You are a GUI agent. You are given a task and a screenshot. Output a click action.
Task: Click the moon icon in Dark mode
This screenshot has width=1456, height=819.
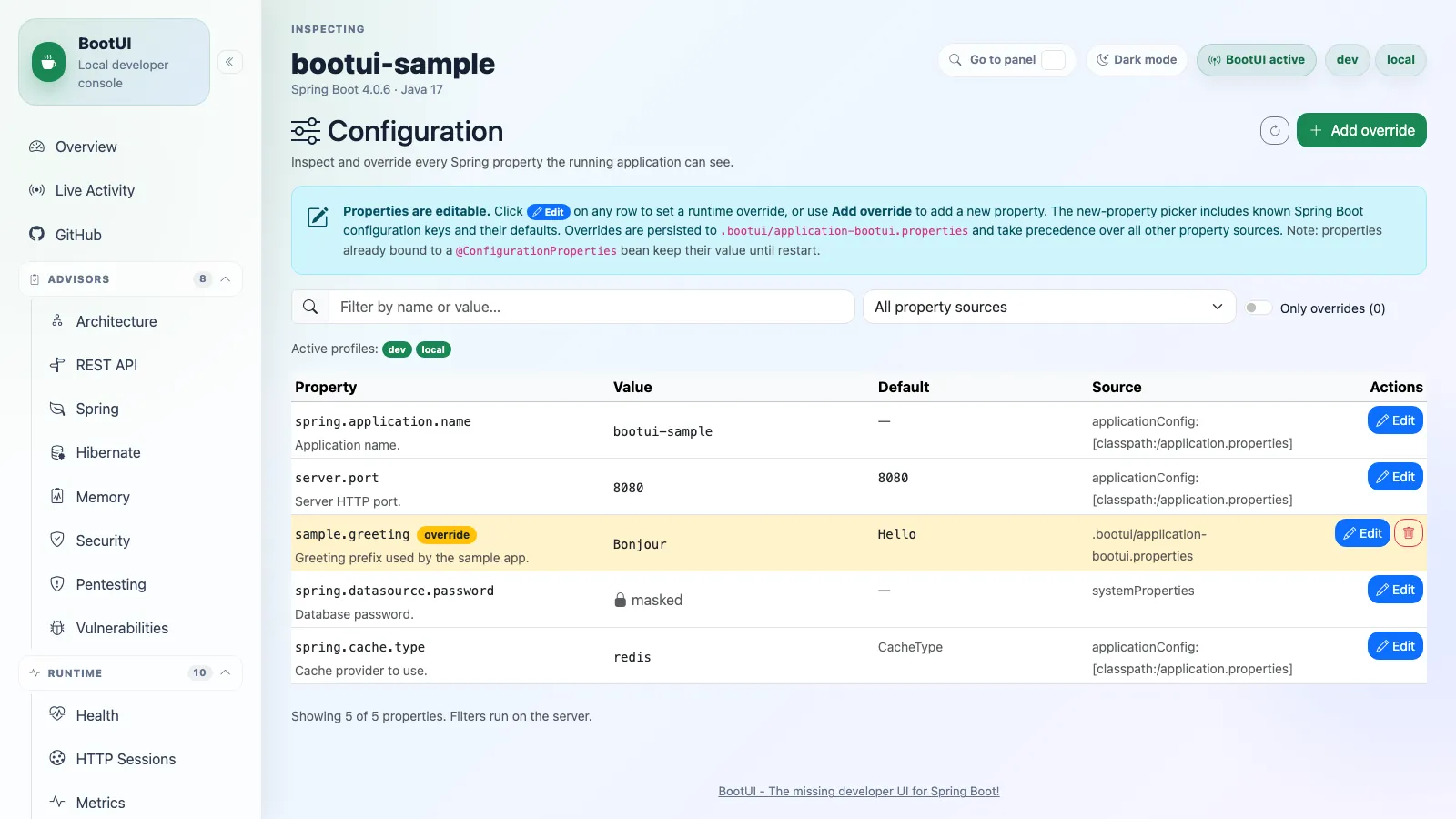click(1103, 59)
